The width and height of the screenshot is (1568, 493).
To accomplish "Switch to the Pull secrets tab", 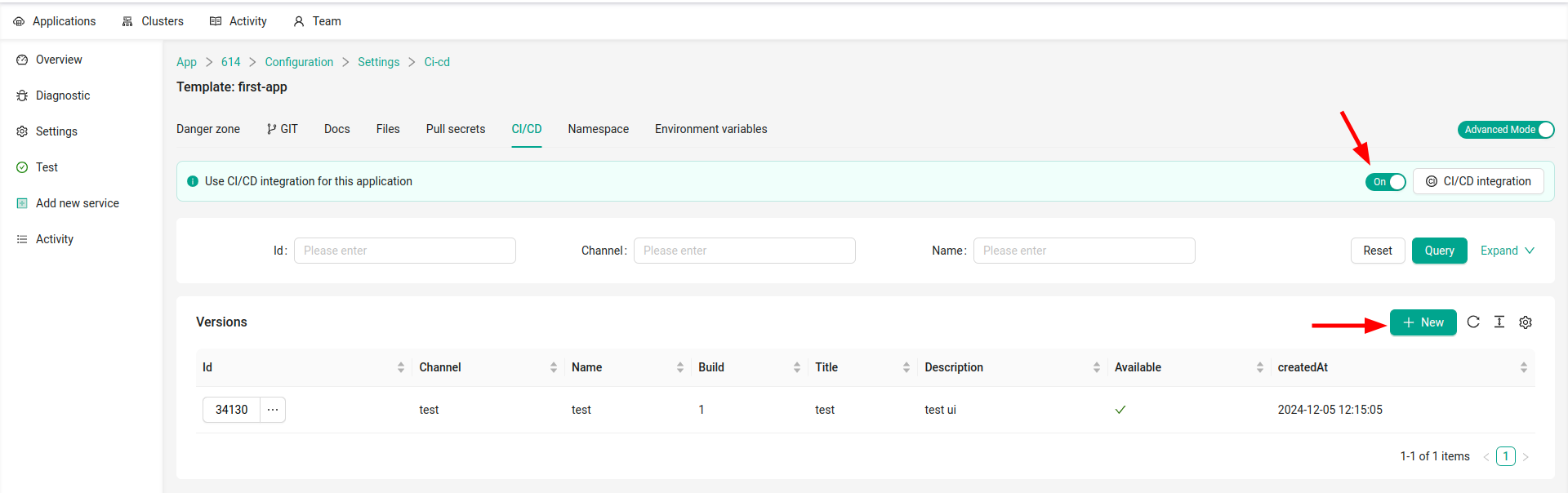I will [x=455, y=129].
